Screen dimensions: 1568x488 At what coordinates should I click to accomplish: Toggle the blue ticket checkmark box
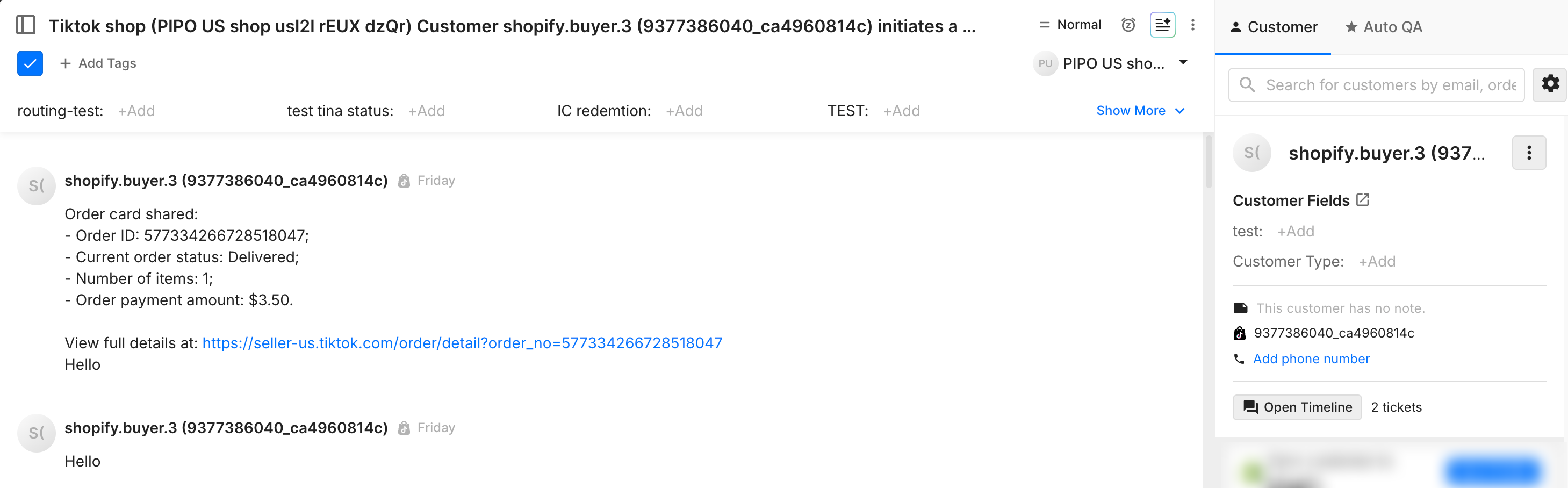30,63
